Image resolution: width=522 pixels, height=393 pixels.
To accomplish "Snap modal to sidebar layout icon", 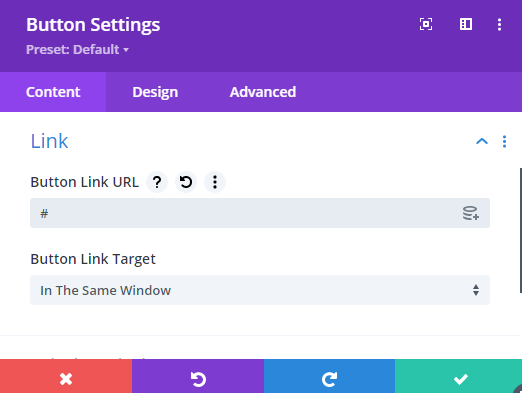I will 466,24.
